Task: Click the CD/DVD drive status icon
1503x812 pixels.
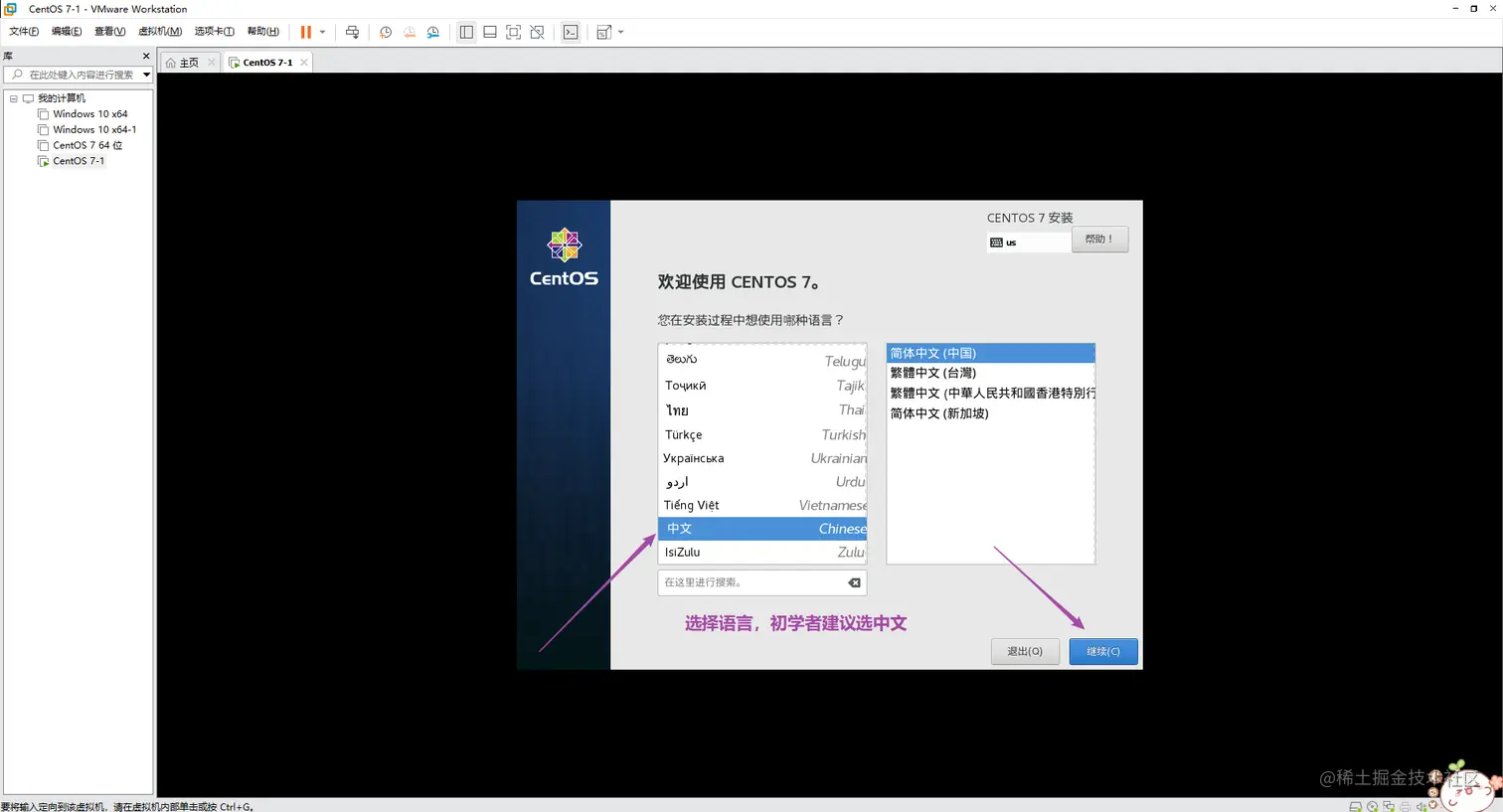Action: coord(1372,806)
